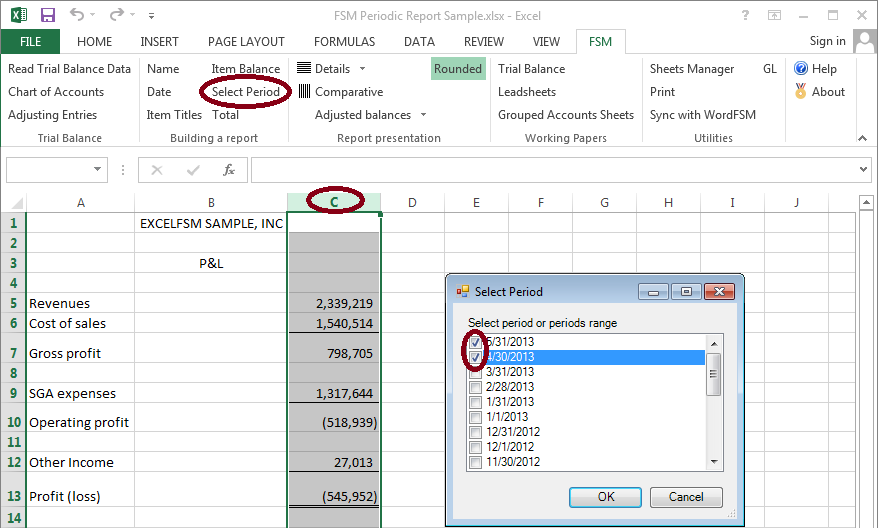Screen dimensions: 878x528
Task: Click Cancel in Select Period dialog
Action: (686, 497)
